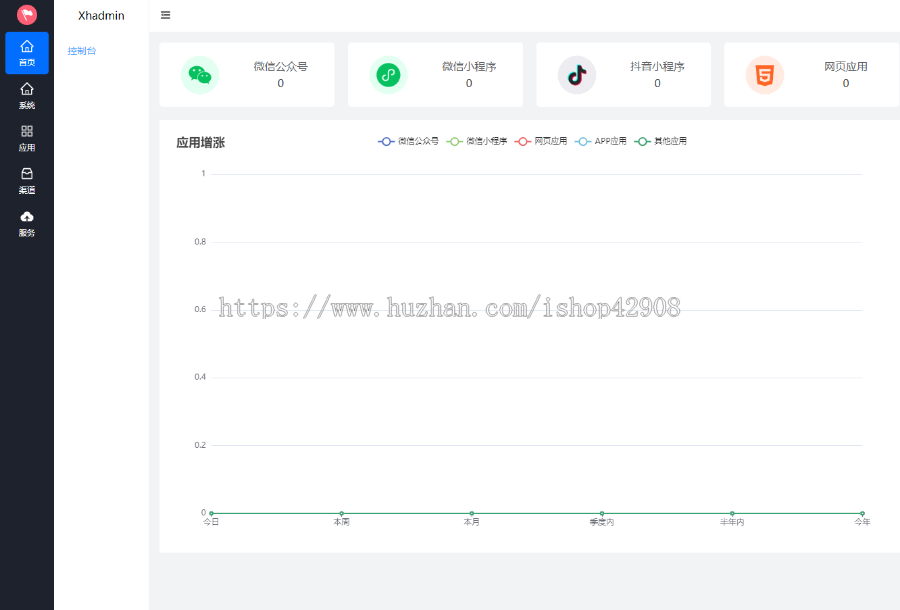Toggle the 网页应用 series in chart legend

541,141
